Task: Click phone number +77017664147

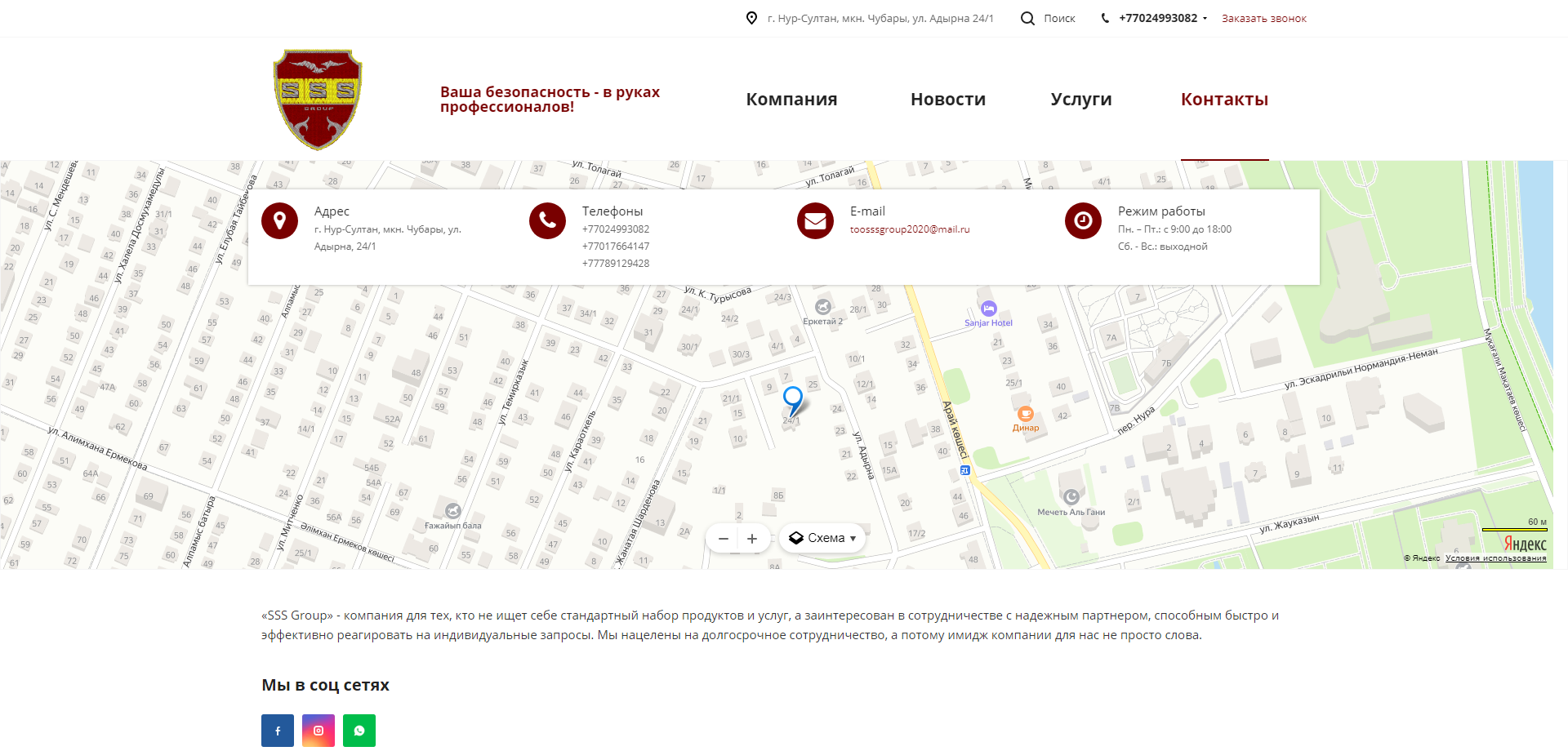Action: [616, 247]
